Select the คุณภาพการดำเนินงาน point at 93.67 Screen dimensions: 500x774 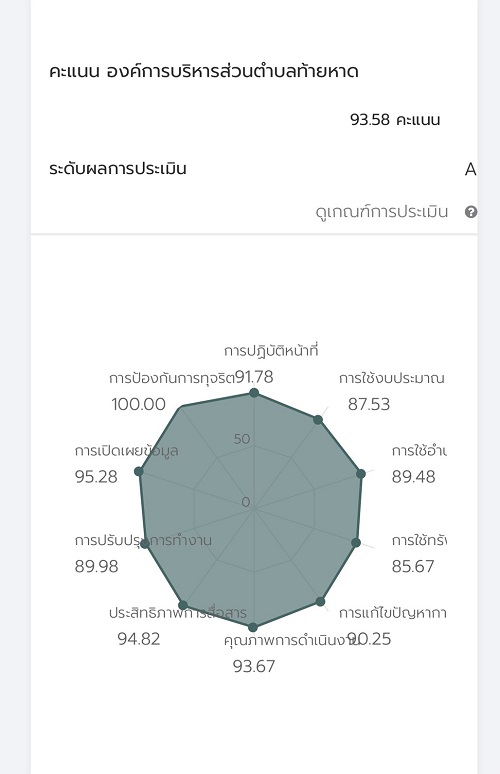coord(253,627)
